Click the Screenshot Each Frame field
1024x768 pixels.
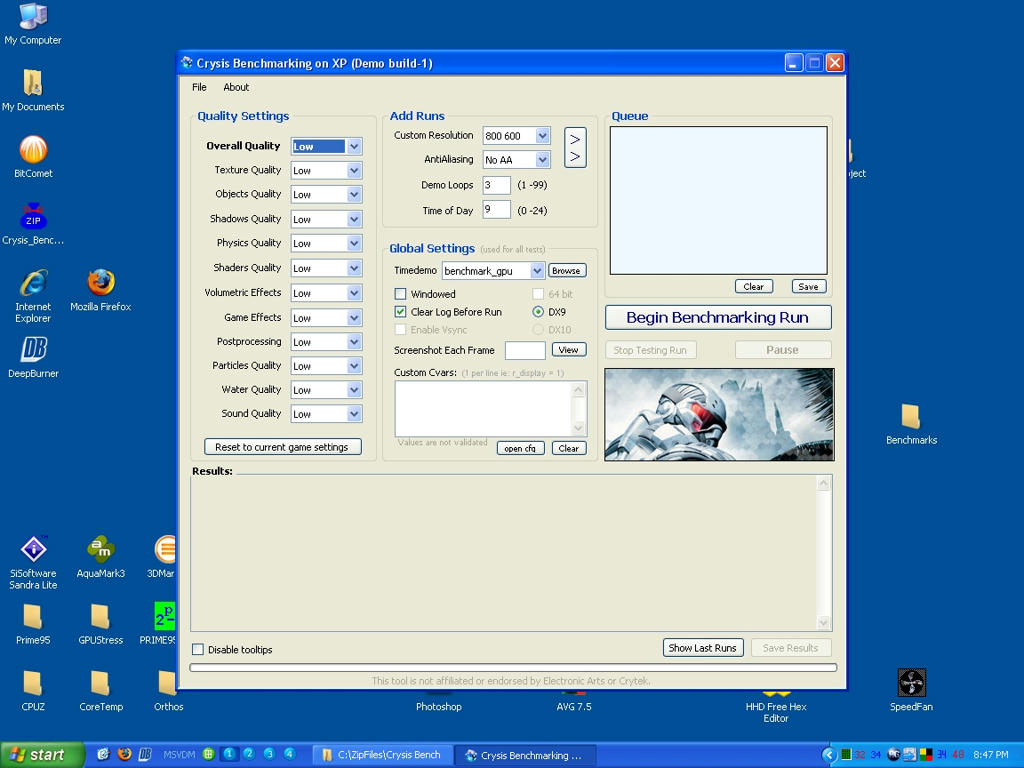coord(525,350)
